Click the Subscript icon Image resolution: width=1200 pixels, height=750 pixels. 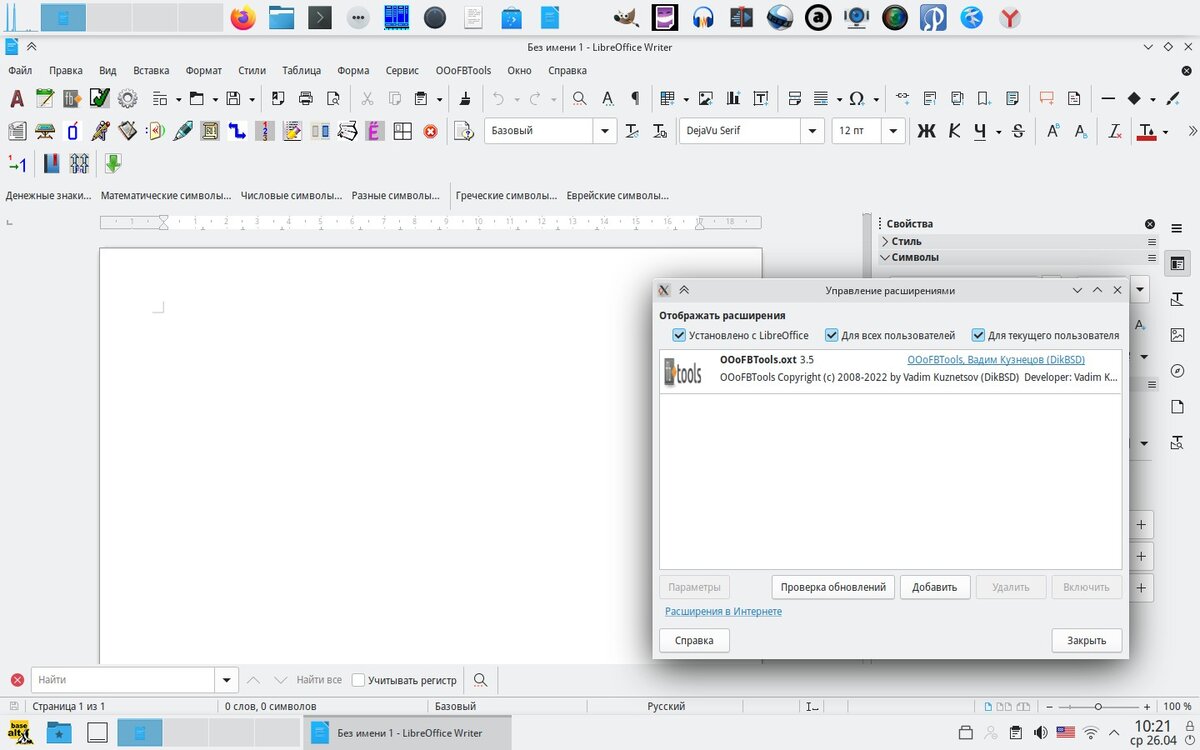coord(1080,131)
